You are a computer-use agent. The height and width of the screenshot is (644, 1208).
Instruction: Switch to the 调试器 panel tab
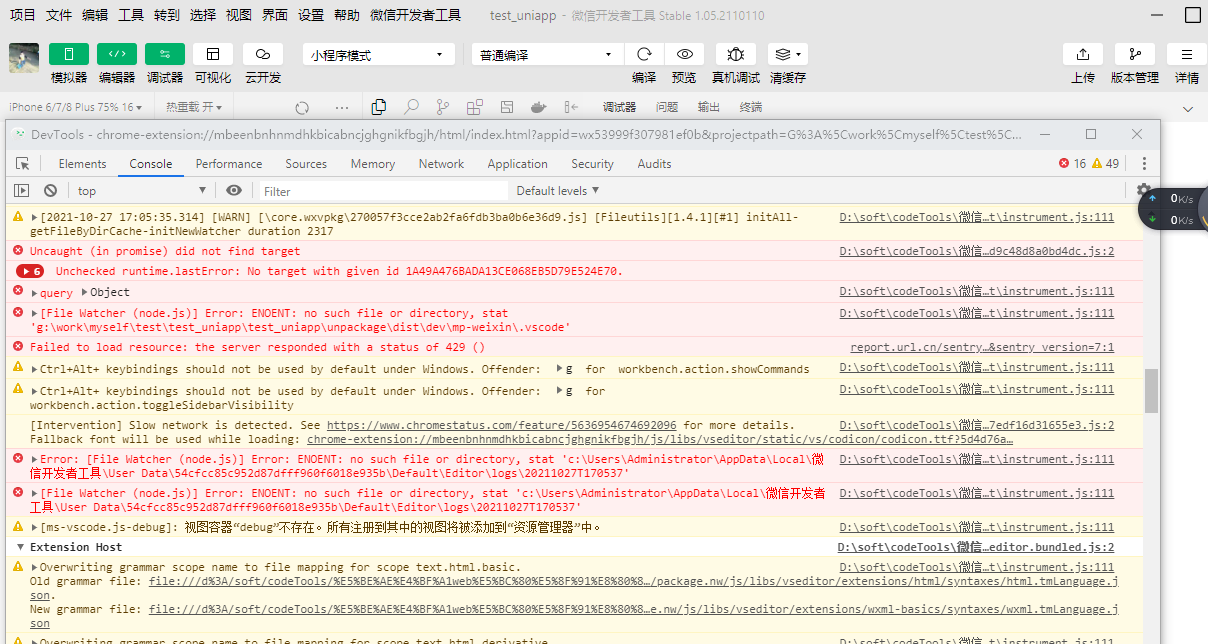(619, 107)
